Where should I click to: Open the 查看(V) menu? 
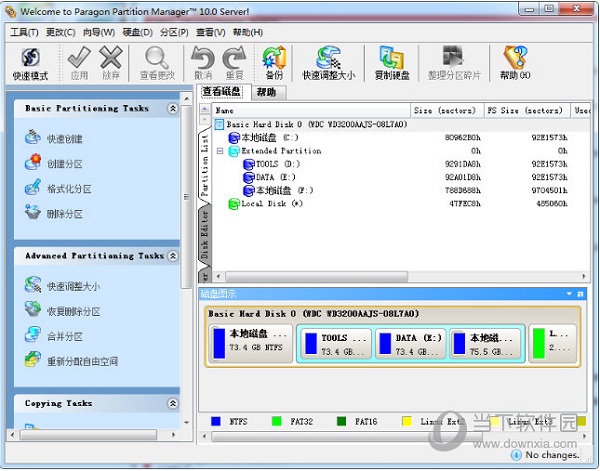click(211, 33)
